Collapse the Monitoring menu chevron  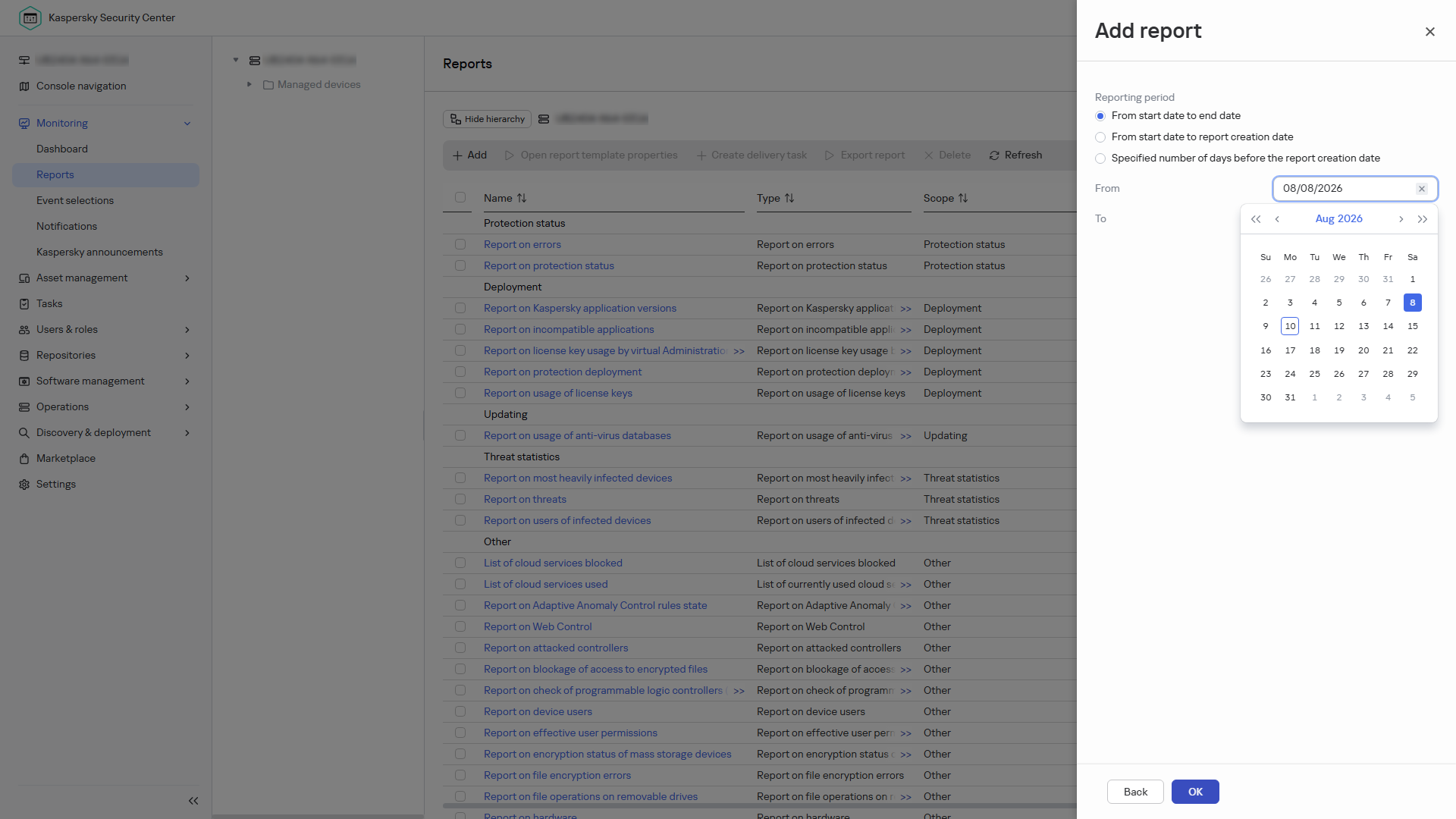(187, 124)
